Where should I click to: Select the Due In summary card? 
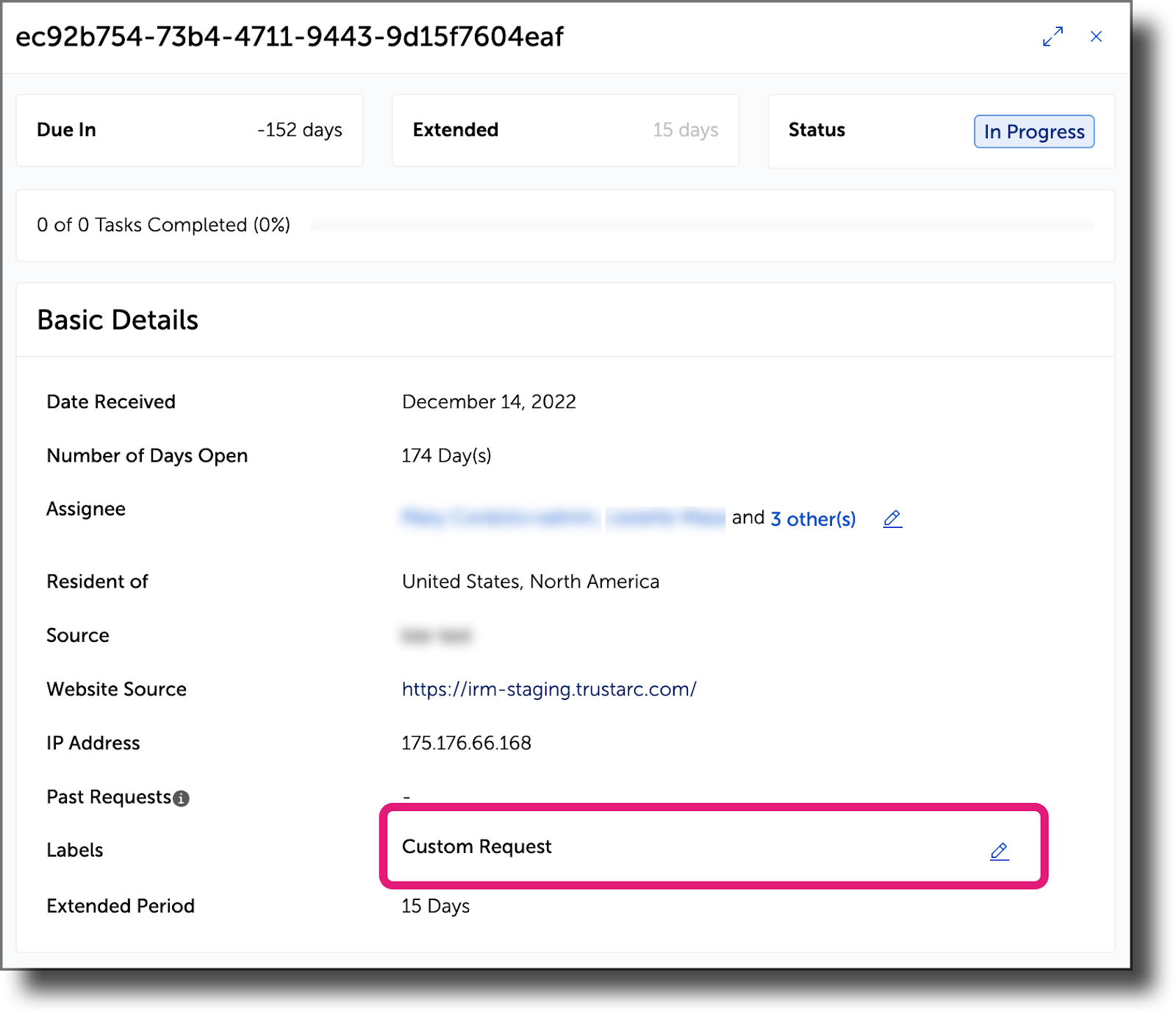pos(189,130)
